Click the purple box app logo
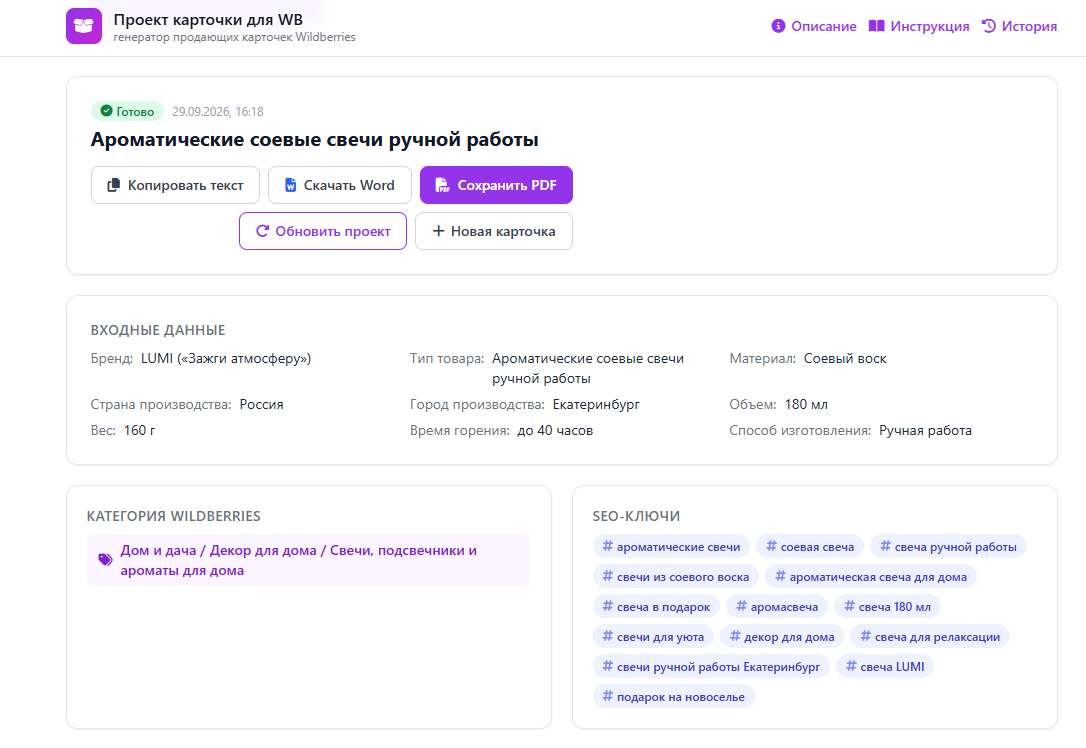The image size is (1086, 748). (84, 26)
